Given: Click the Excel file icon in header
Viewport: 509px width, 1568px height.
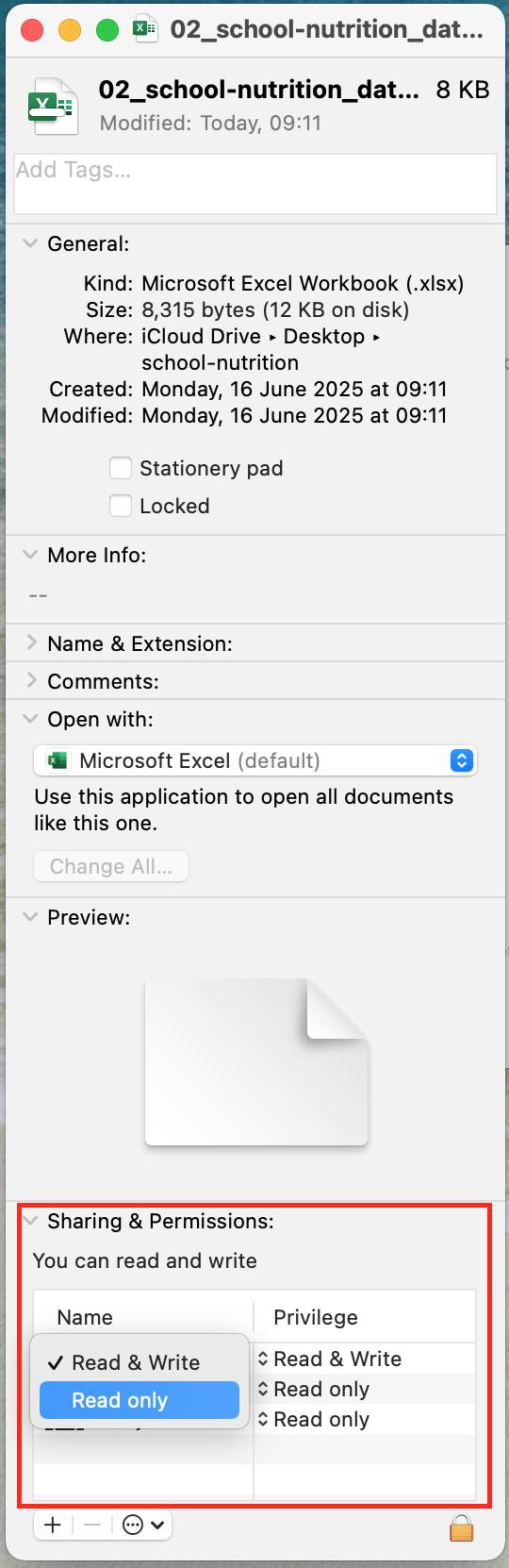Looking at the screenshot, I should click(53, 106).
